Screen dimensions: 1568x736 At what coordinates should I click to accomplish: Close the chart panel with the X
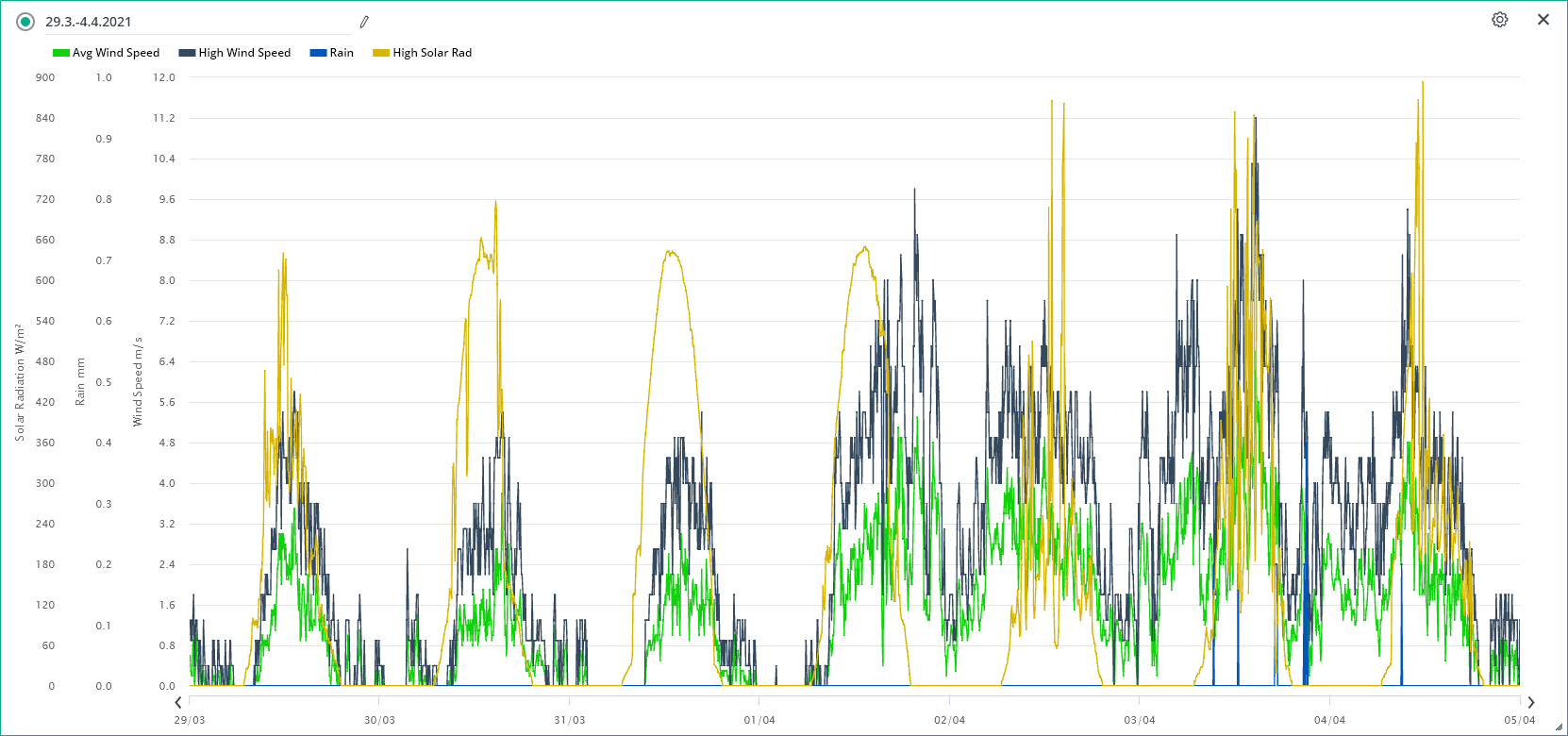(x=1543, y=20)
